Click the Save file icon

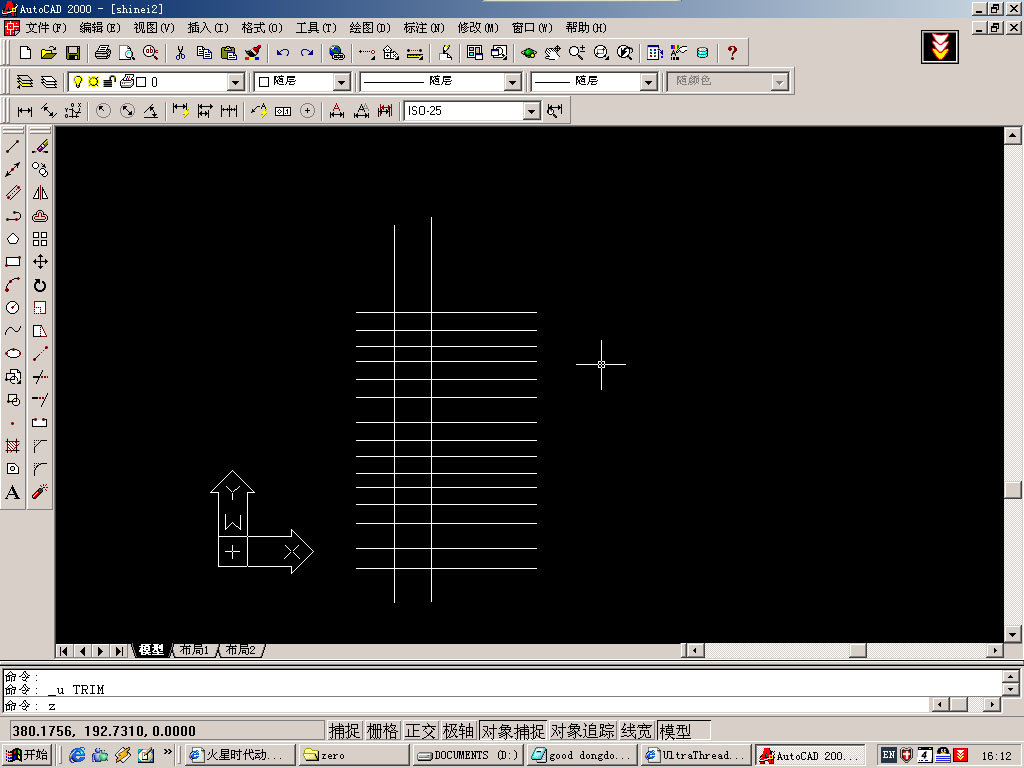click(73, 52)
